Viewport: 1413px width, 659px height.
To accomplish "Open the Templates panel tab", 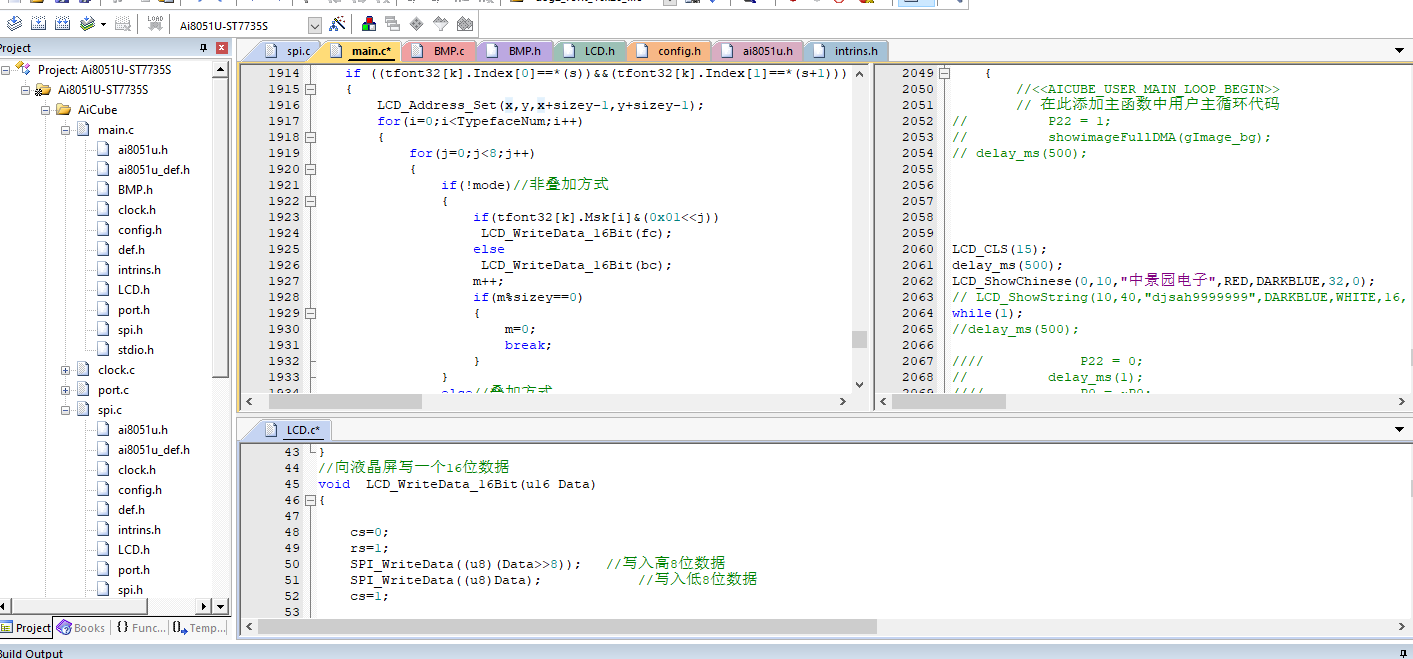I will [198, 628].
